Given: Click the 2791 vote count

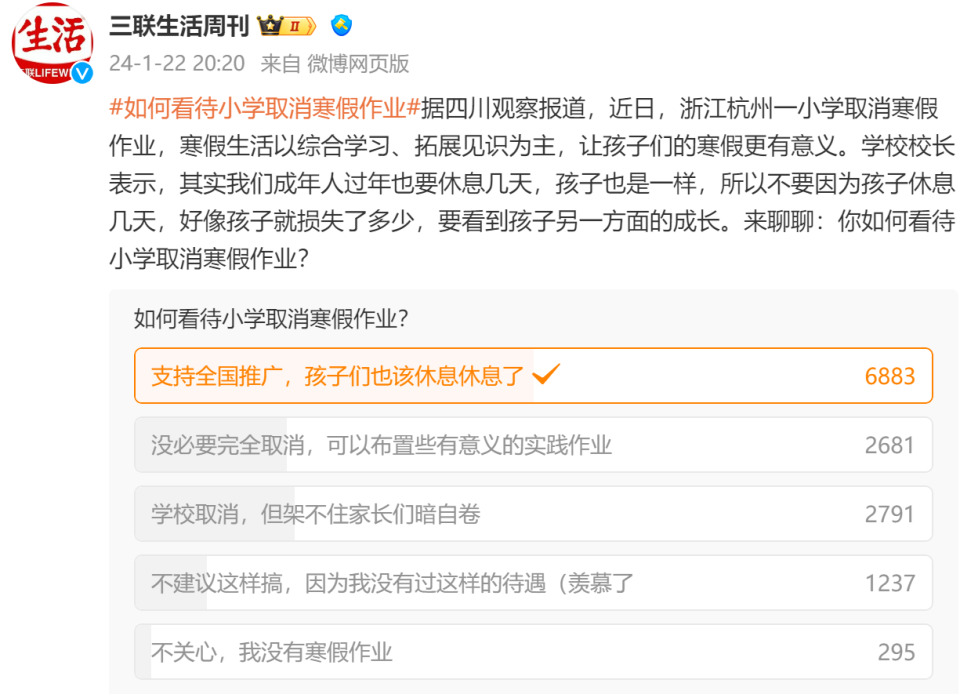Looking at the screenshot, I should 890,515.
